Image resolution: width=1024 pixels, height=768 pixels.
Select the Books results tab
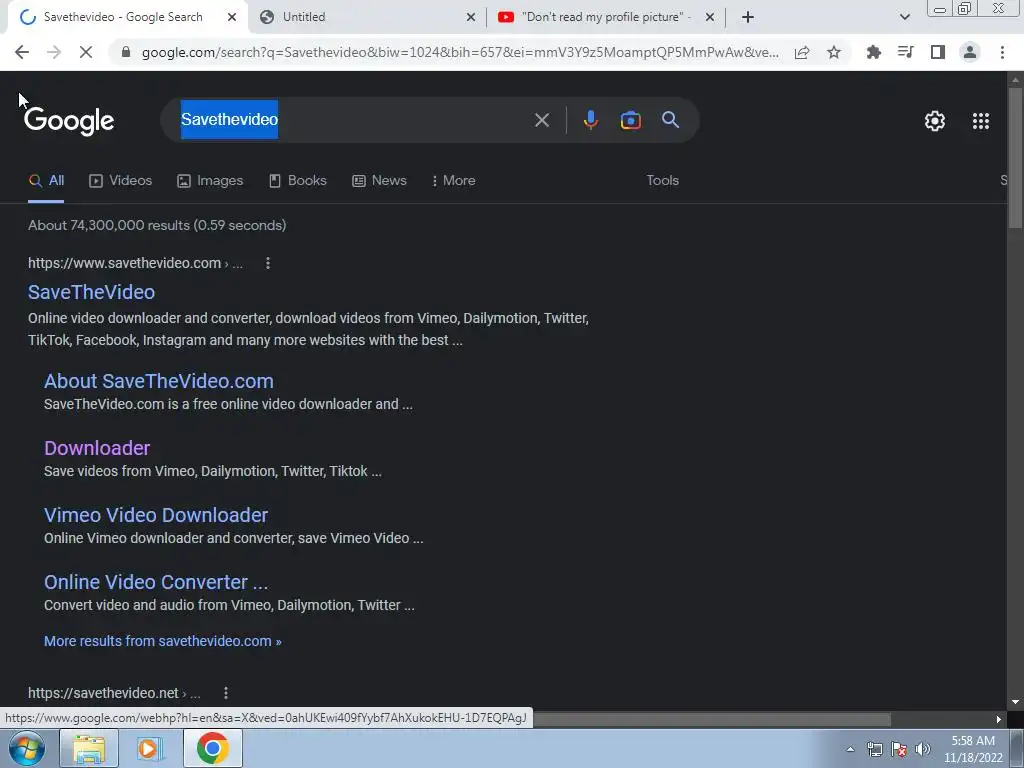click(x=297, y=180)
